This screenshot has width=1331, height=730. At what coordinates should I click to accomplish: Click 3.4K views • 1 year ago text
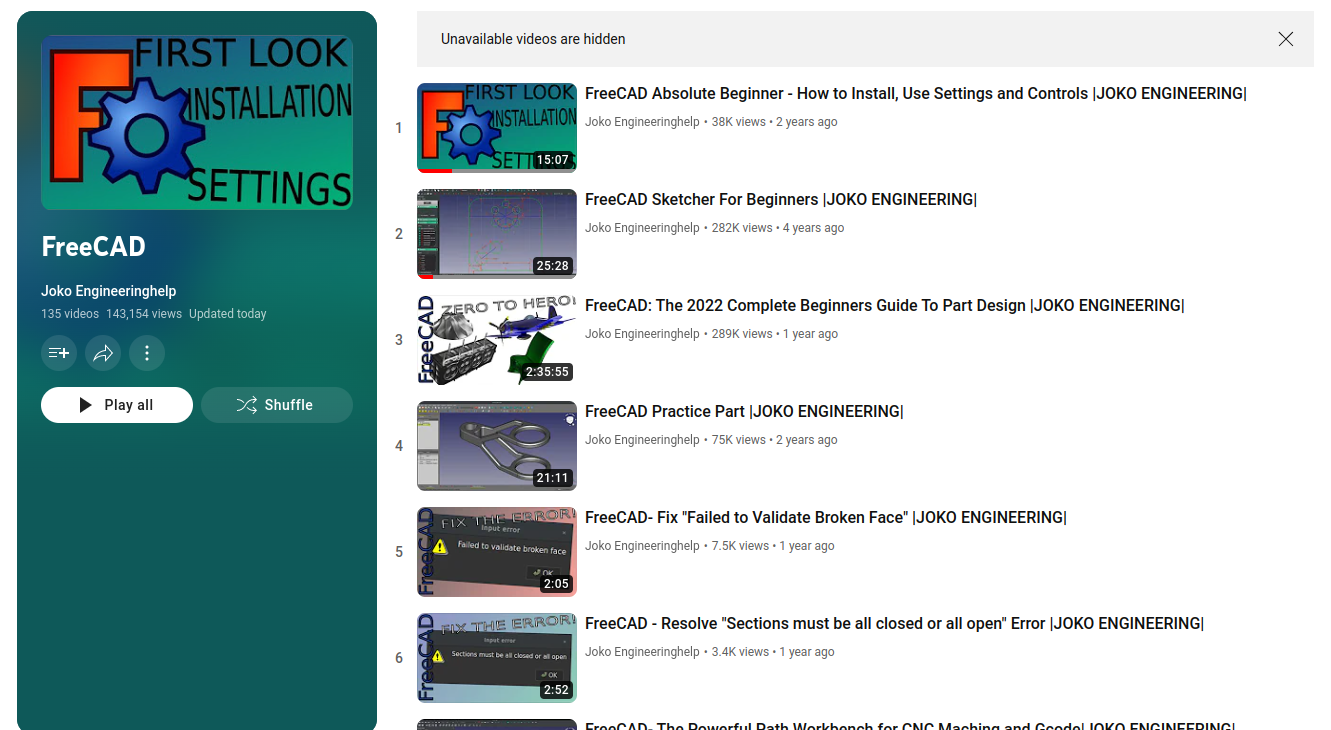click(773, 652)
